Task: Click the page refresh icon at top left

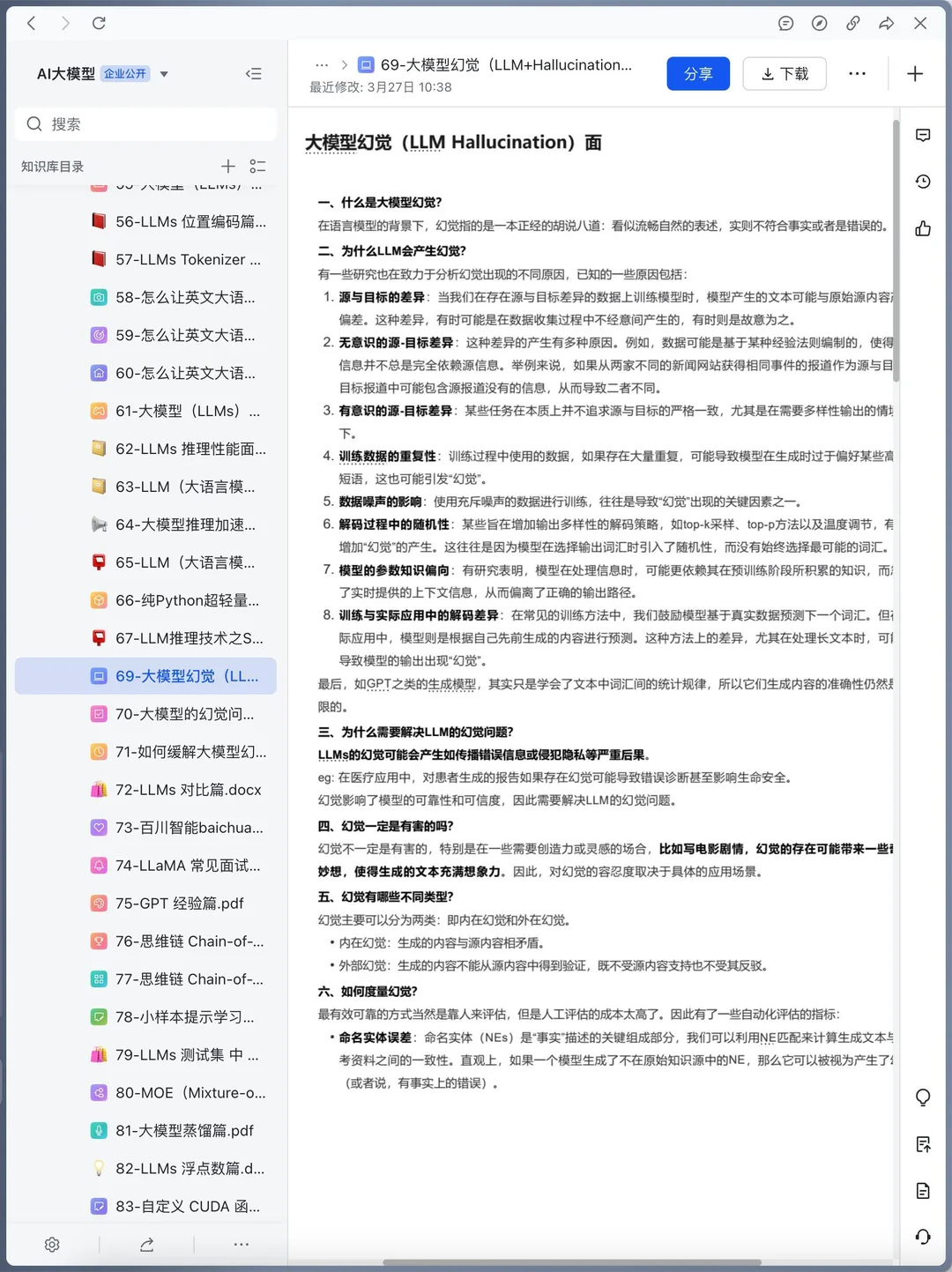Action: point(99,23)
